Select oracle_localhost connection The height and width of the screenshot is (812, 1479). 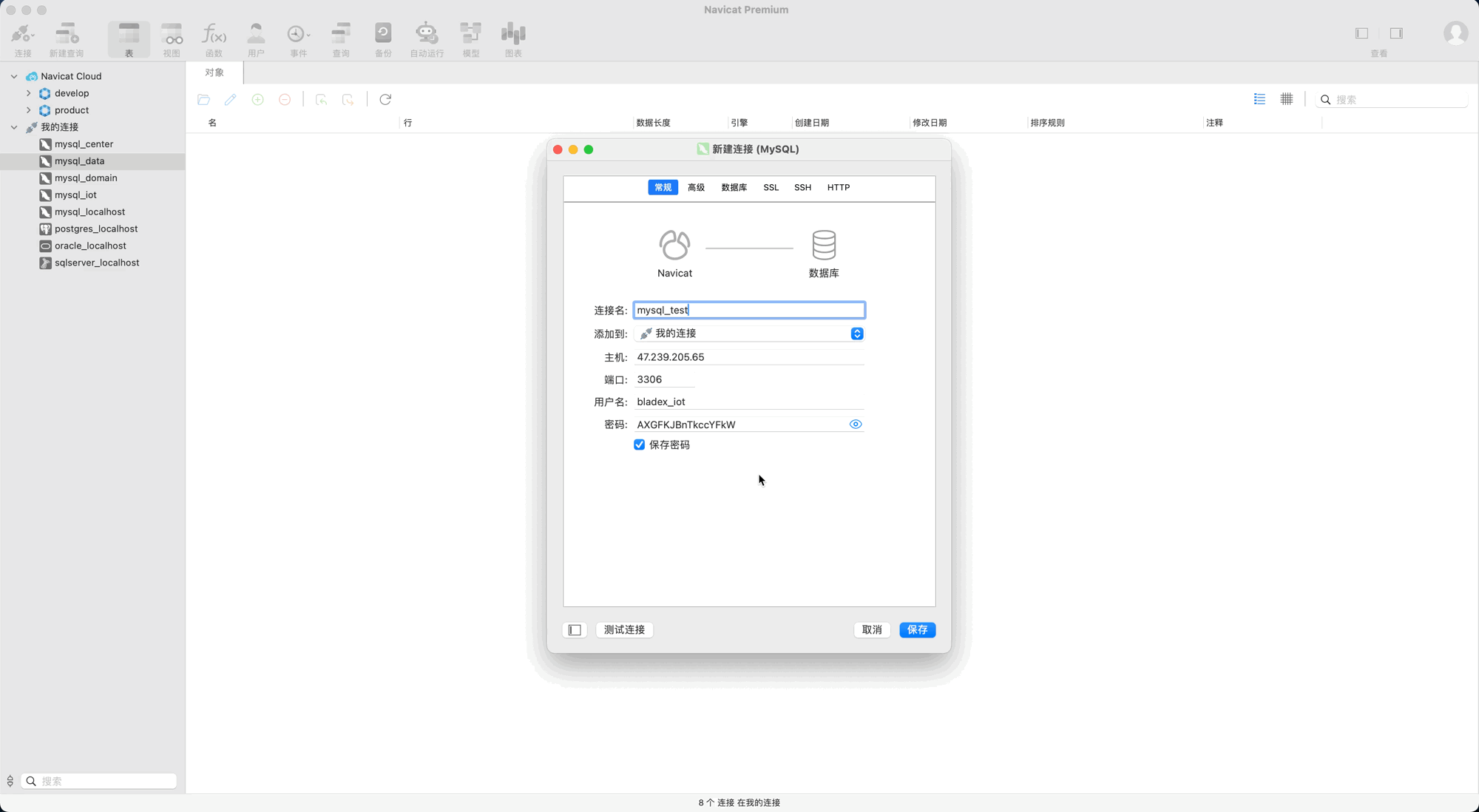pyautogui.click(x=92, y=246)
